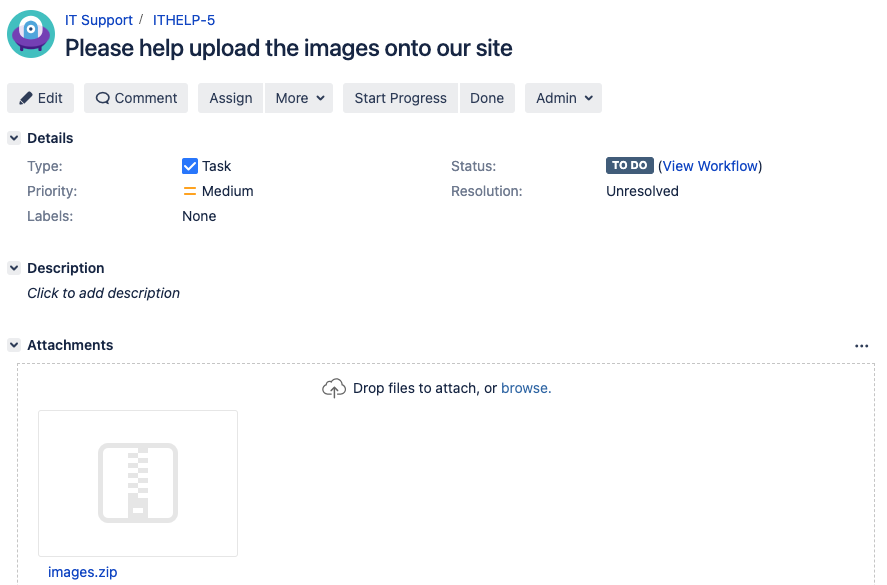Image resolution: width=887 pixels, height=585 pixels.
Task: Click the Assign button
Action: coord(230,98)
